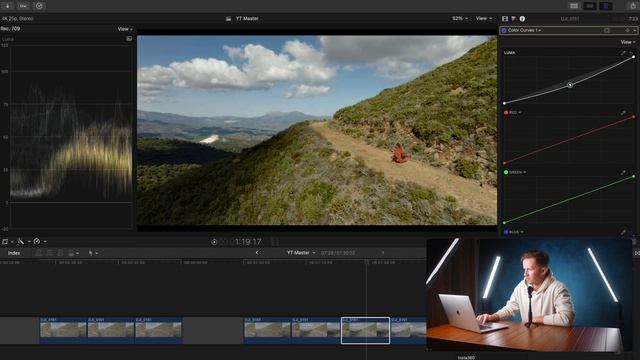
Task: Open the background tasks circle icon
Action: point(39,6)
